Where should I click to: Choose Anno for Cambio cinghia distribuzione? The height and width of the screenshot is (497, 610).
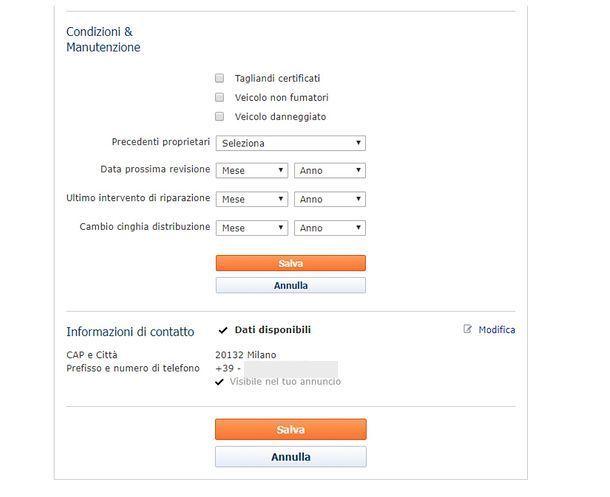330,228
